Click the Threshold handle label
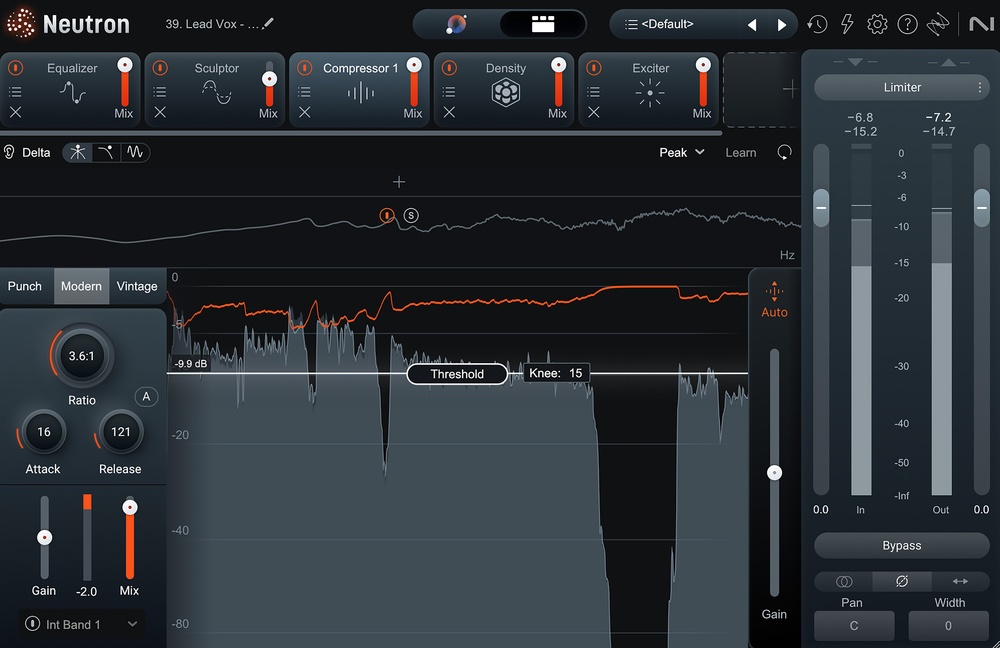The image size is (1000, 648). pyautogui.click(x=457, y=374)
